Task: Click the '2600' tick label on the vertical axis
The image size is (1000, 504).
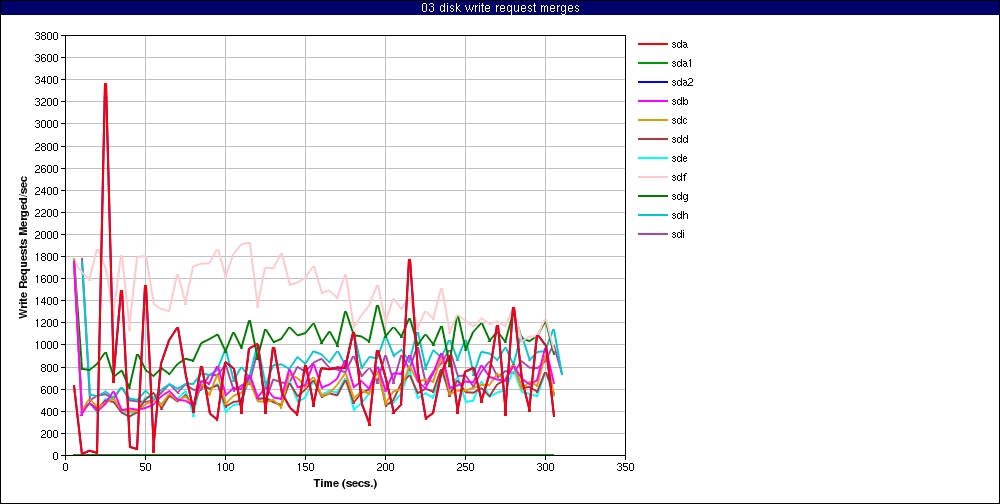Action: pyautogui.click(x=48, y=168)
